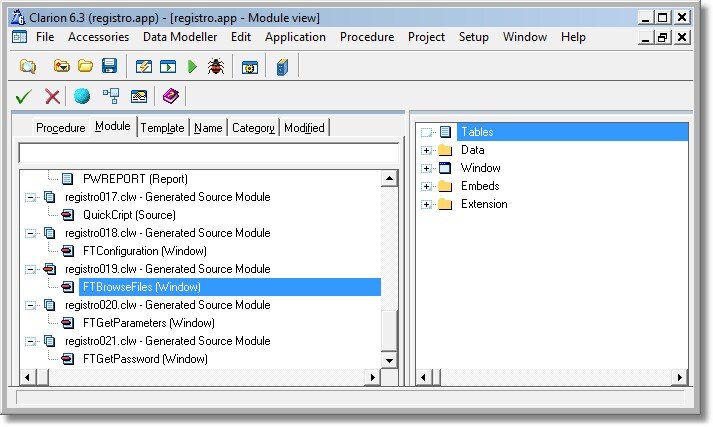
Task: Switch to the Procedure tab
Action: tap(60, 128)
